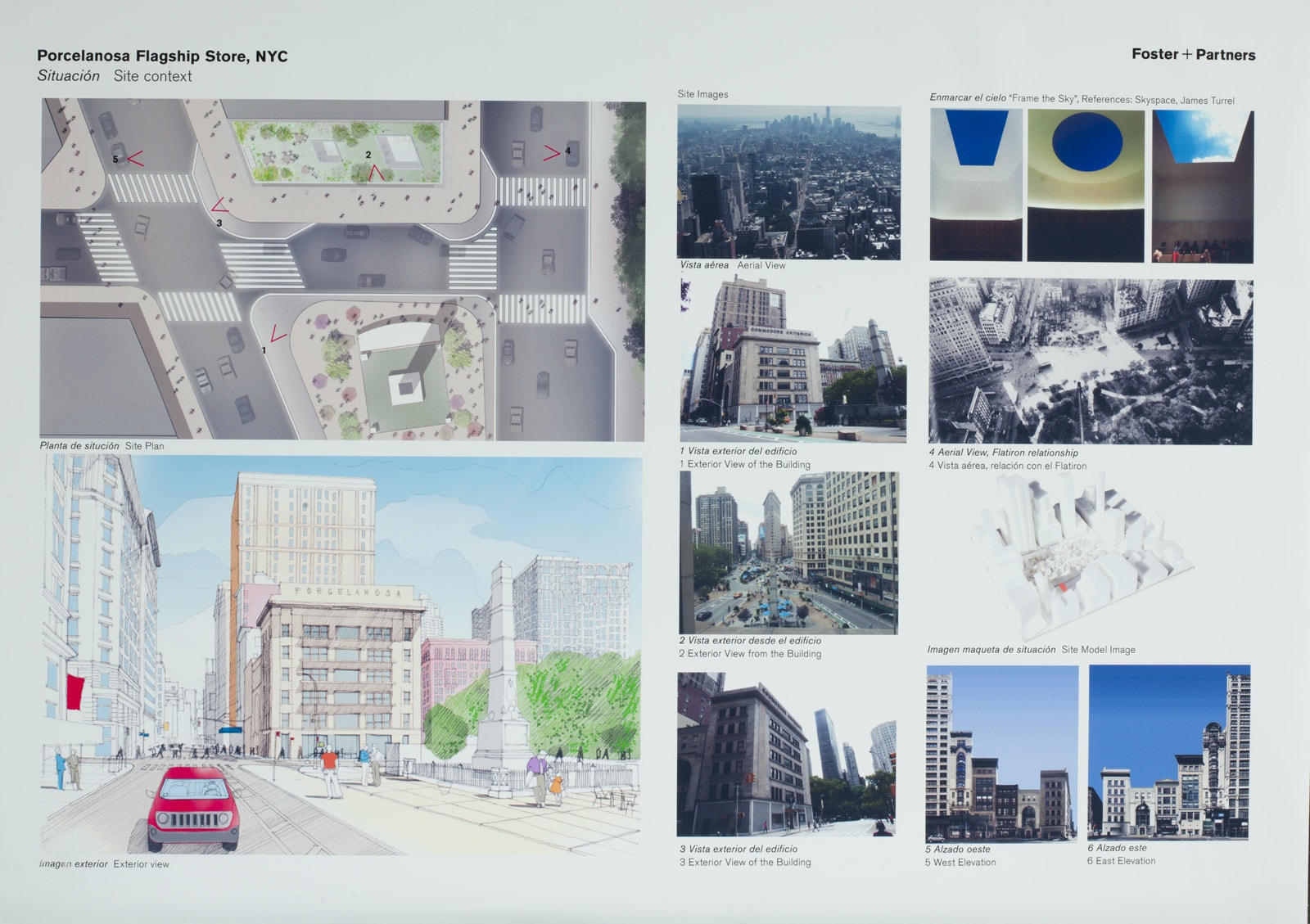The width and height of the screenshot is (1310, 924).
Task: Open the 6 East Elevation photo
Action: tap(1168, 751)
